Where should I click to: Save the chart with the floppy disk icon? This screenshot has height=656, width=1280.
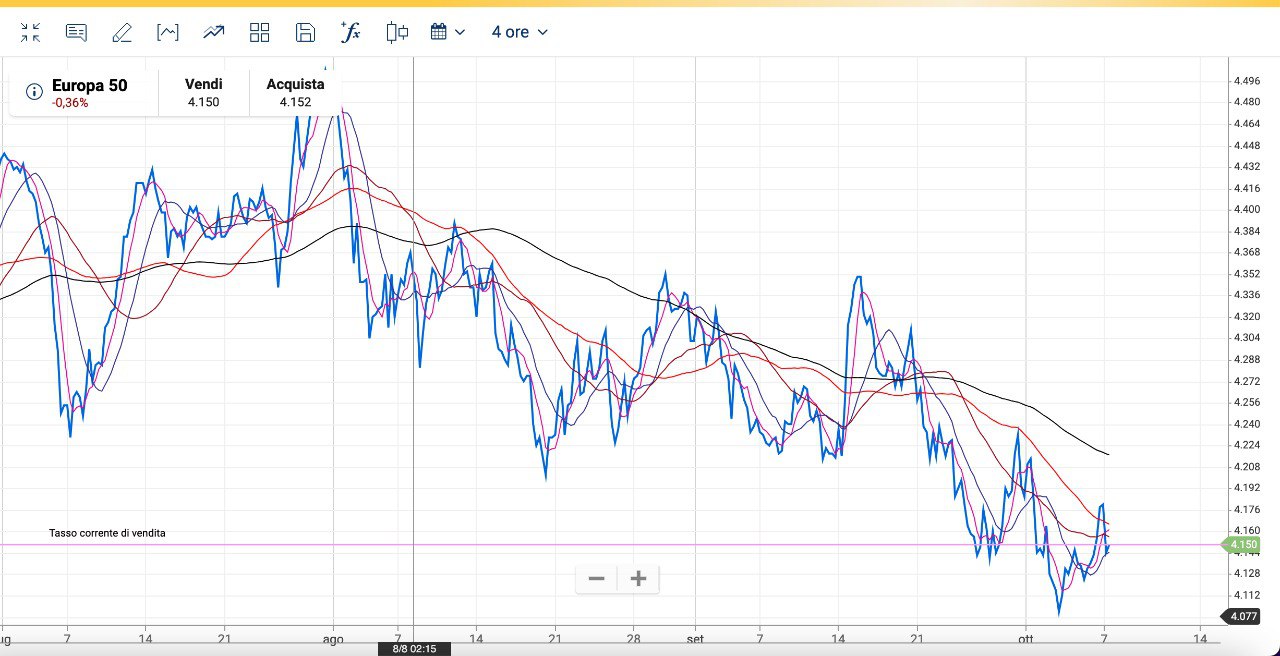click(305, 32)
